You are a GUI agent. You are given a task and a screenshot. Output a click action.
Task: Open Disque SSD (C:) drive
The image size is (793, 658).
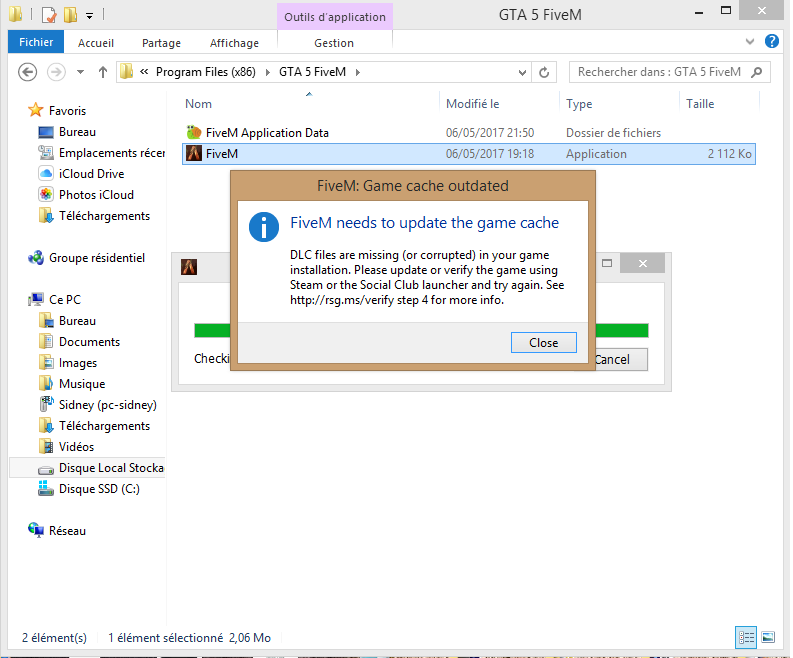(99, 489)
